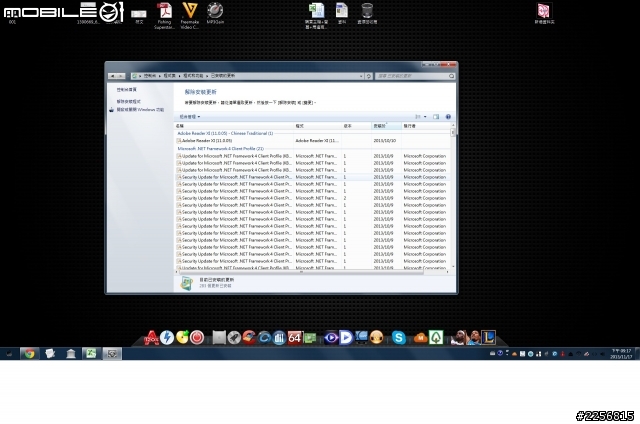Click the vertical scrollbar up arrow
The width and height of the screenshot is (640, 424).
click(453, 126)
